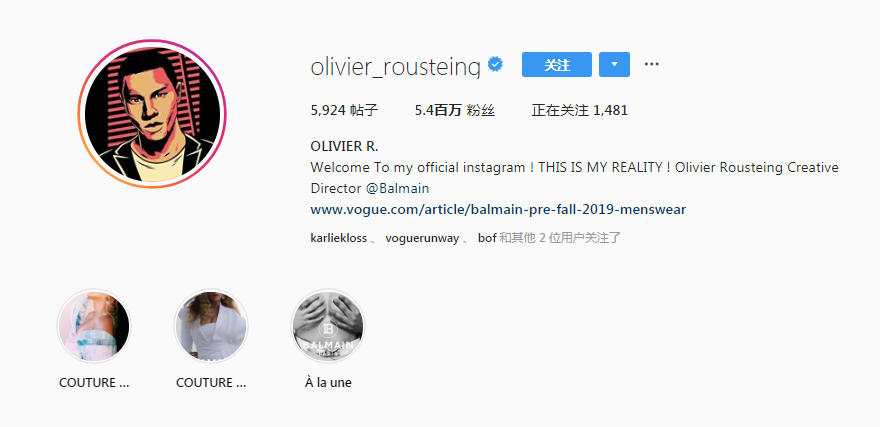This screenshot has height=427, width=880.
Task: Click the OLIVIER R. display name
Action: pos(344,146)
